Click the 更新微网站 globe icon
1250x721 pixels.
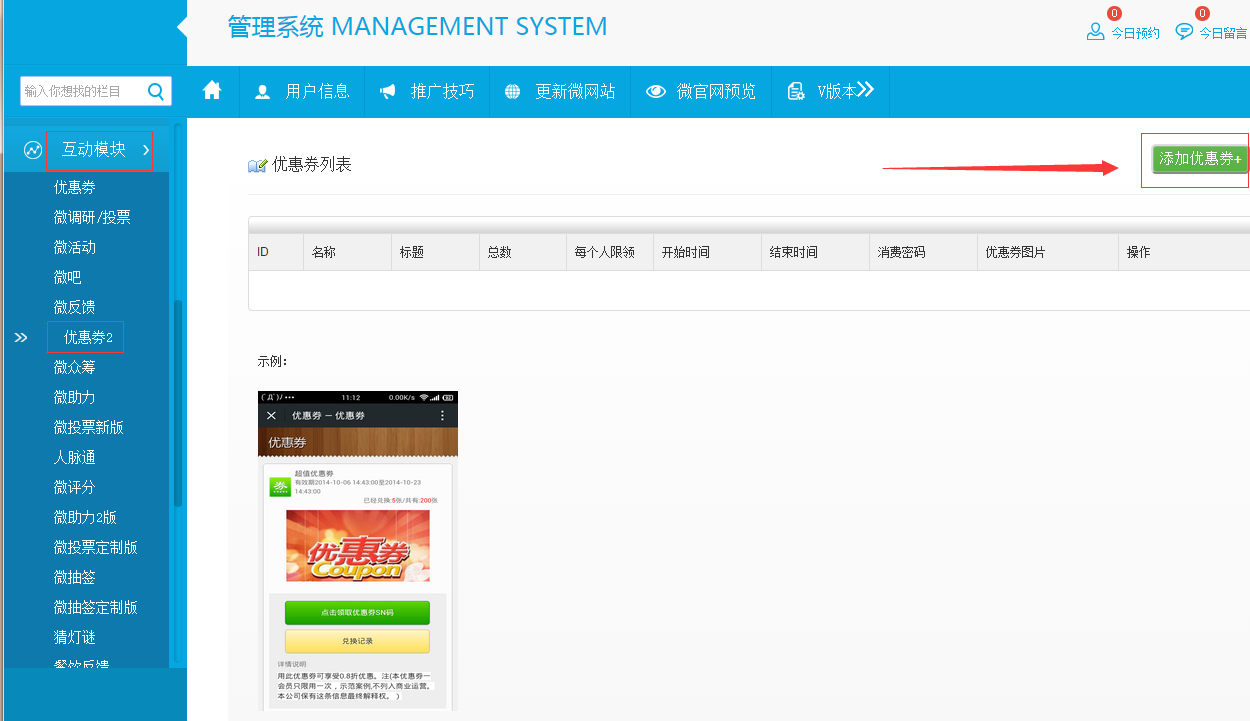(513, 92)
